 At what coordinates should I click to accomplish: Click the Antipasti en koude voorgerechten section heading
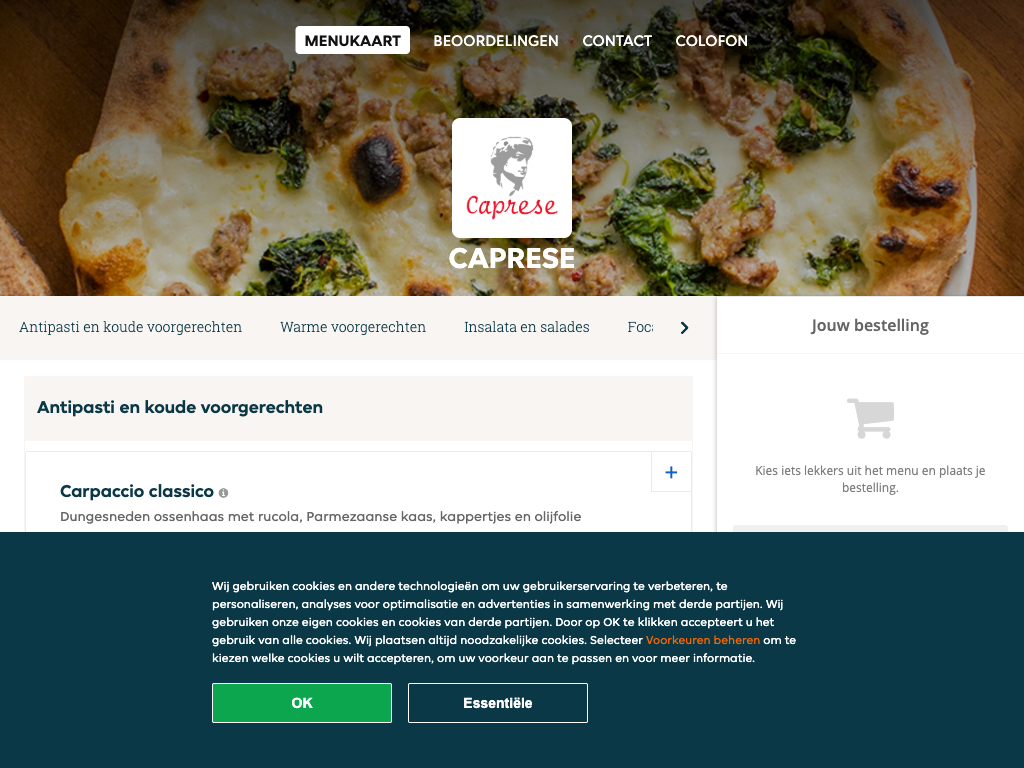coord(180,408)
